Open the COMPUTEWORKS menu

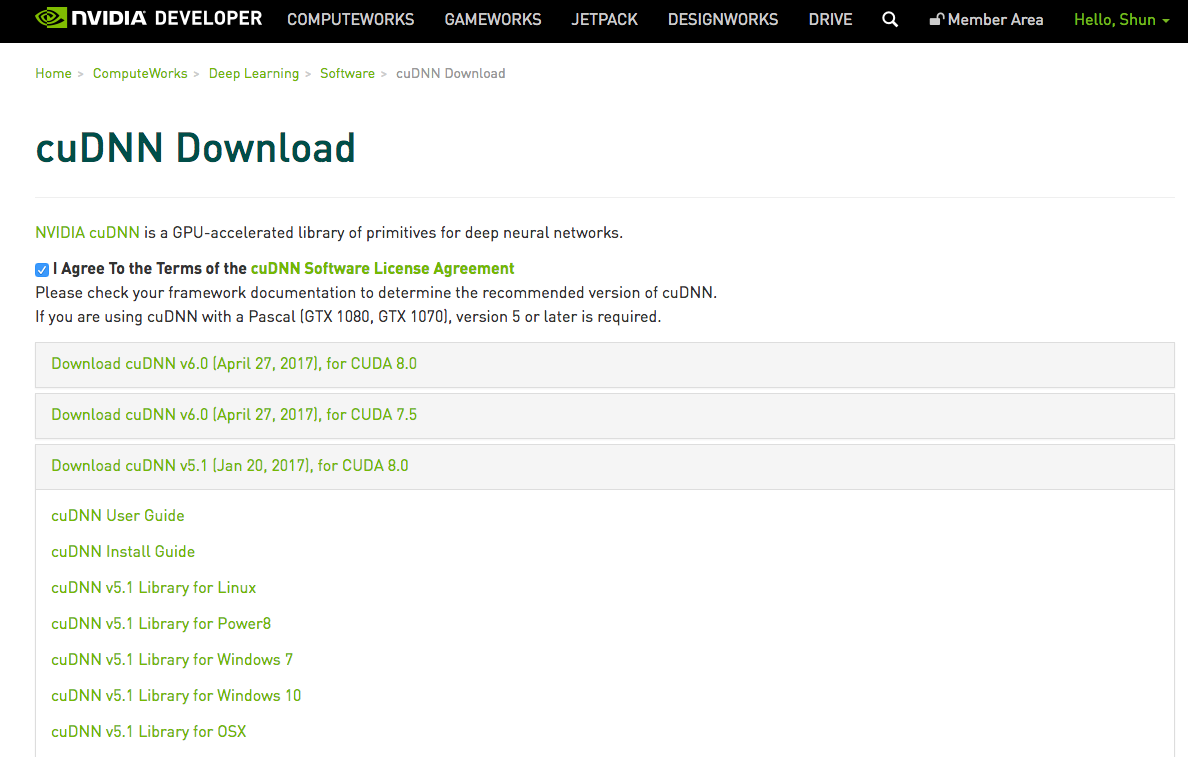point(351,20)
